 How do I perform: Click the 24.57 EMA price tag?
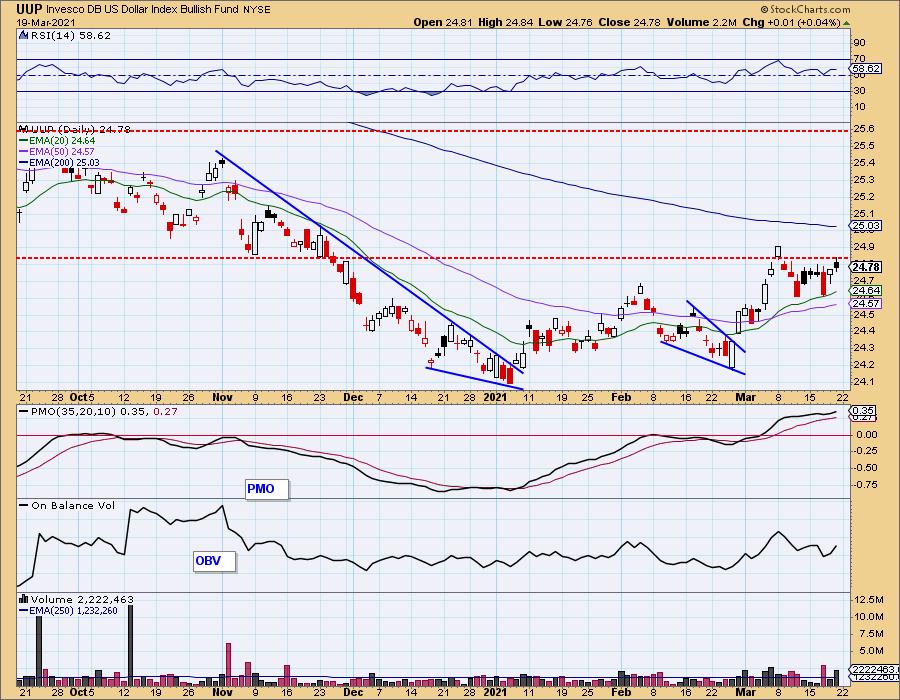point(866,303)
